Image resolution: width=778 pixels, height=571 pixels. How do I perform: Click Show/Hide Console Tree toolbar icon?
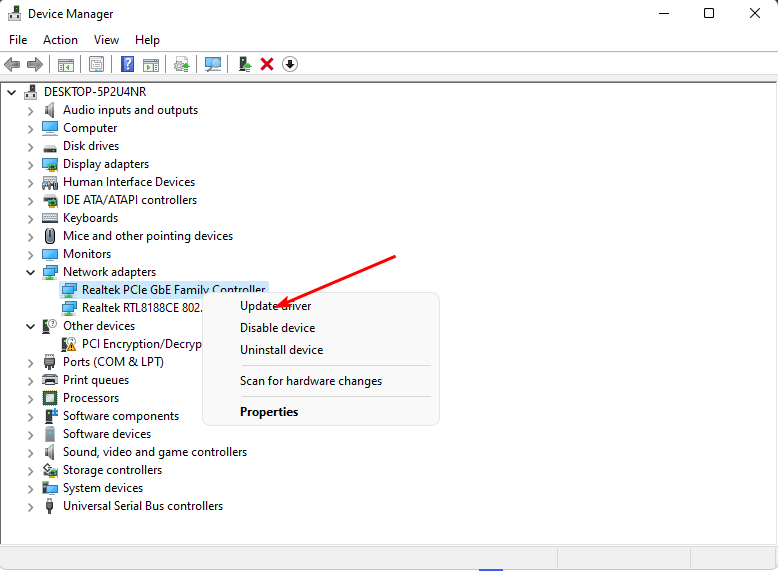click(65, 64)
